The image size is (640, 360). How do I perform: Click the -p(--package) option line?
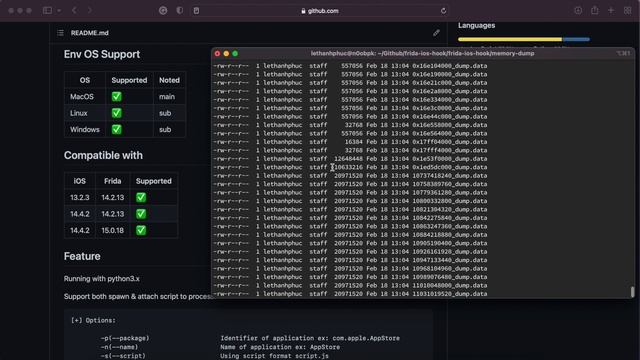[x=250, y=338]
